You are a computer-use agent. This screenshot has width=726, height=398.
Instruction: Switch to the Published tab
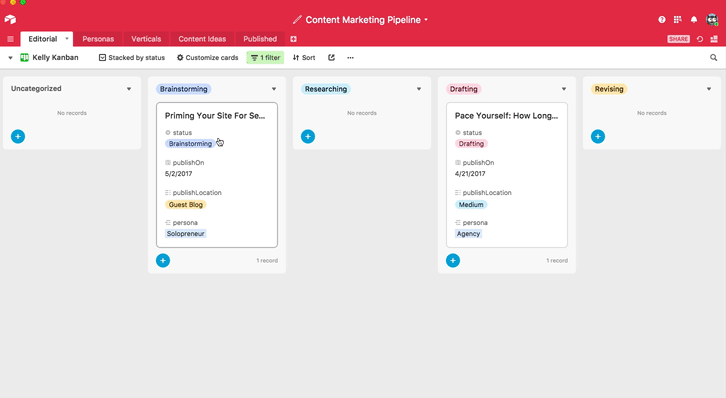(260, 39)
